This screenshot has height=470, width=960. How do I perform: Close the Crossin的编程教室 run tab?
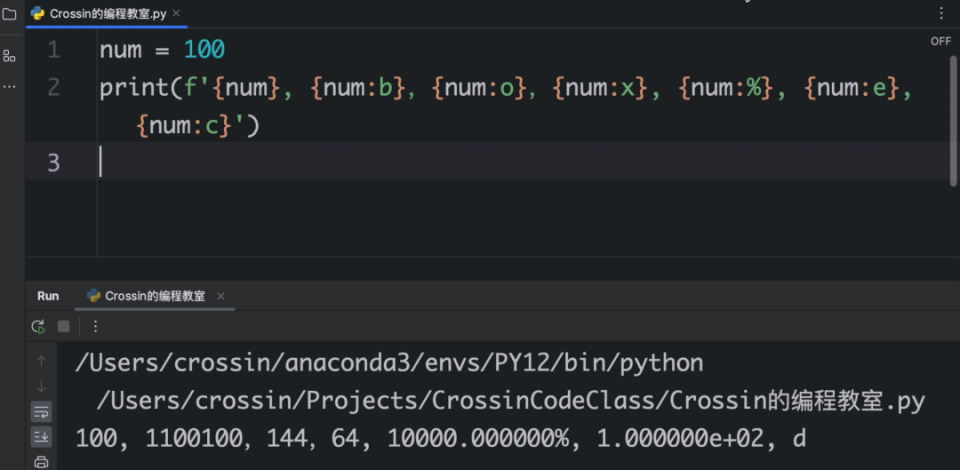pyautogui.click(x=220, y=296)
